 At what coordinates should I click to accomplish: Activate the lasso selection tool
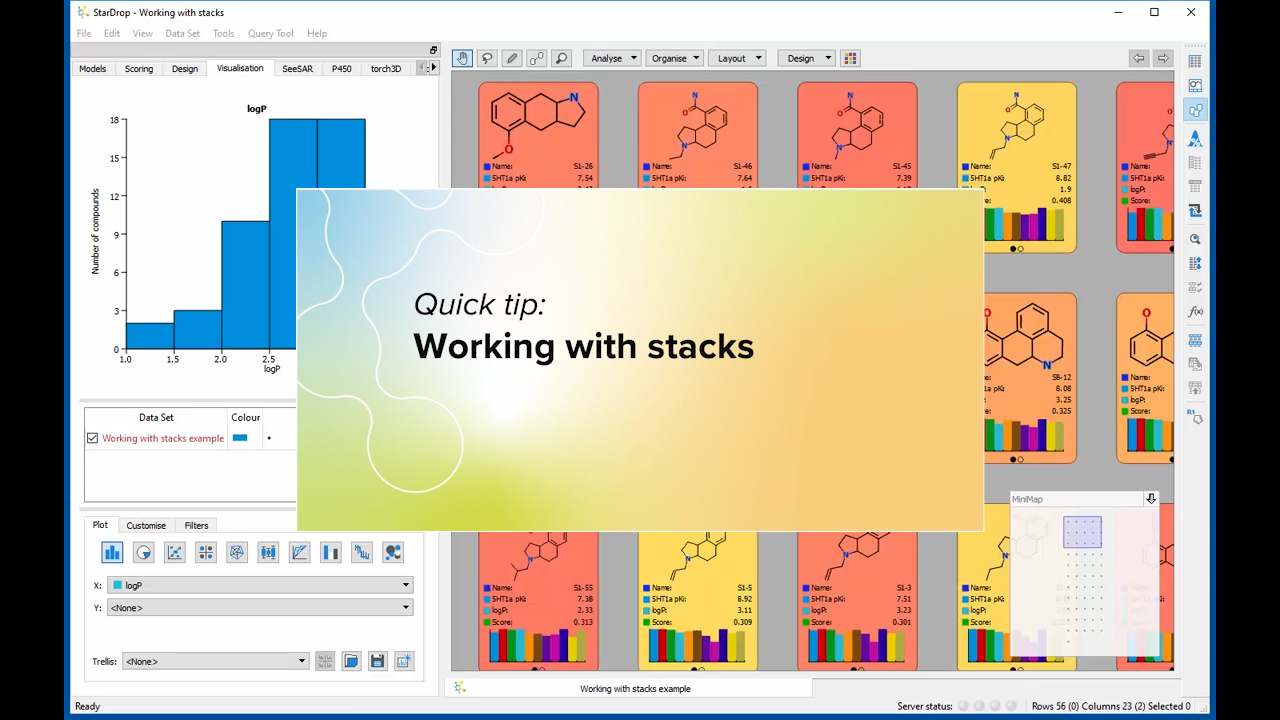pyautogui.click(x=487, y=58)
